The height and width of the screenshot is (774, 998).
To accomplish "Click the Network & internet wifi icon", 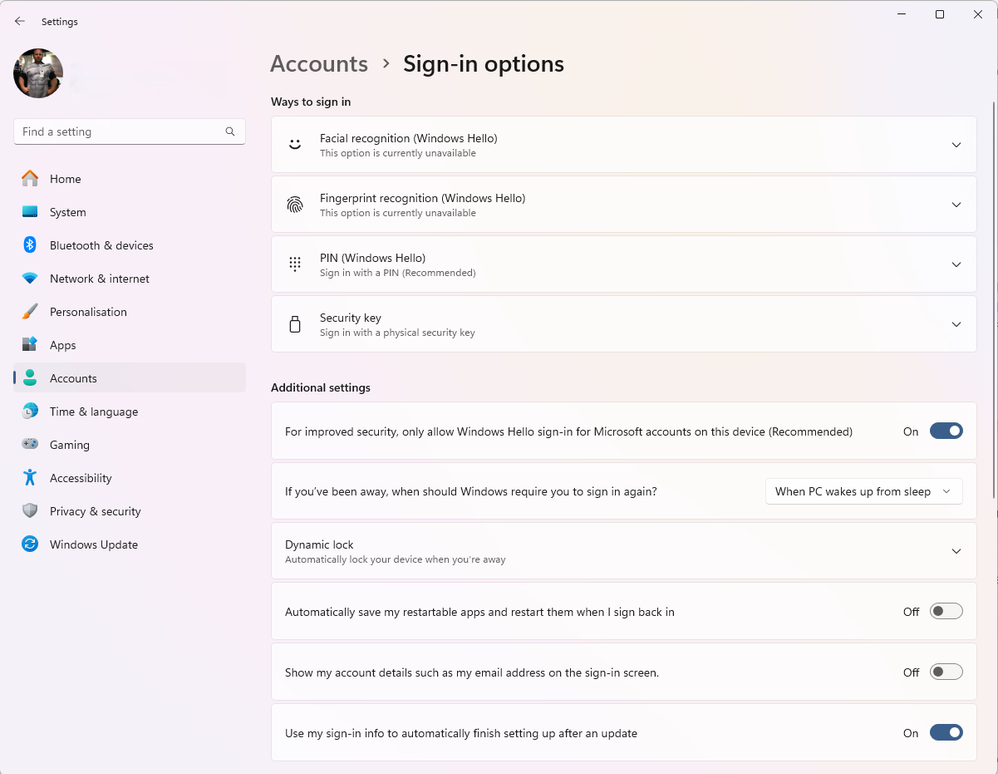I will (x=30, y=278).
